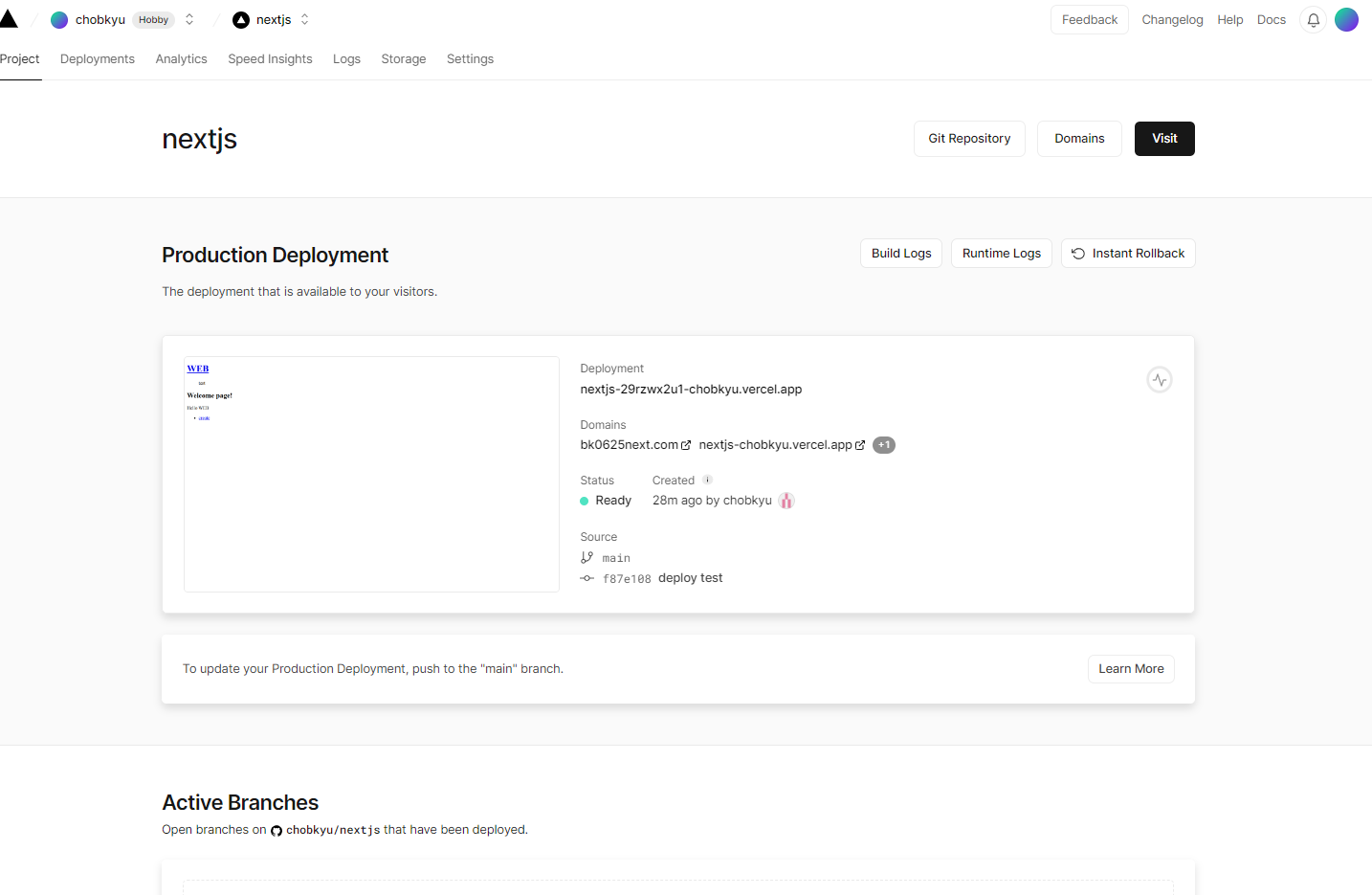Click the Hobby plan badge
Screen dimensions: 1372x895
tap(153, 20)
